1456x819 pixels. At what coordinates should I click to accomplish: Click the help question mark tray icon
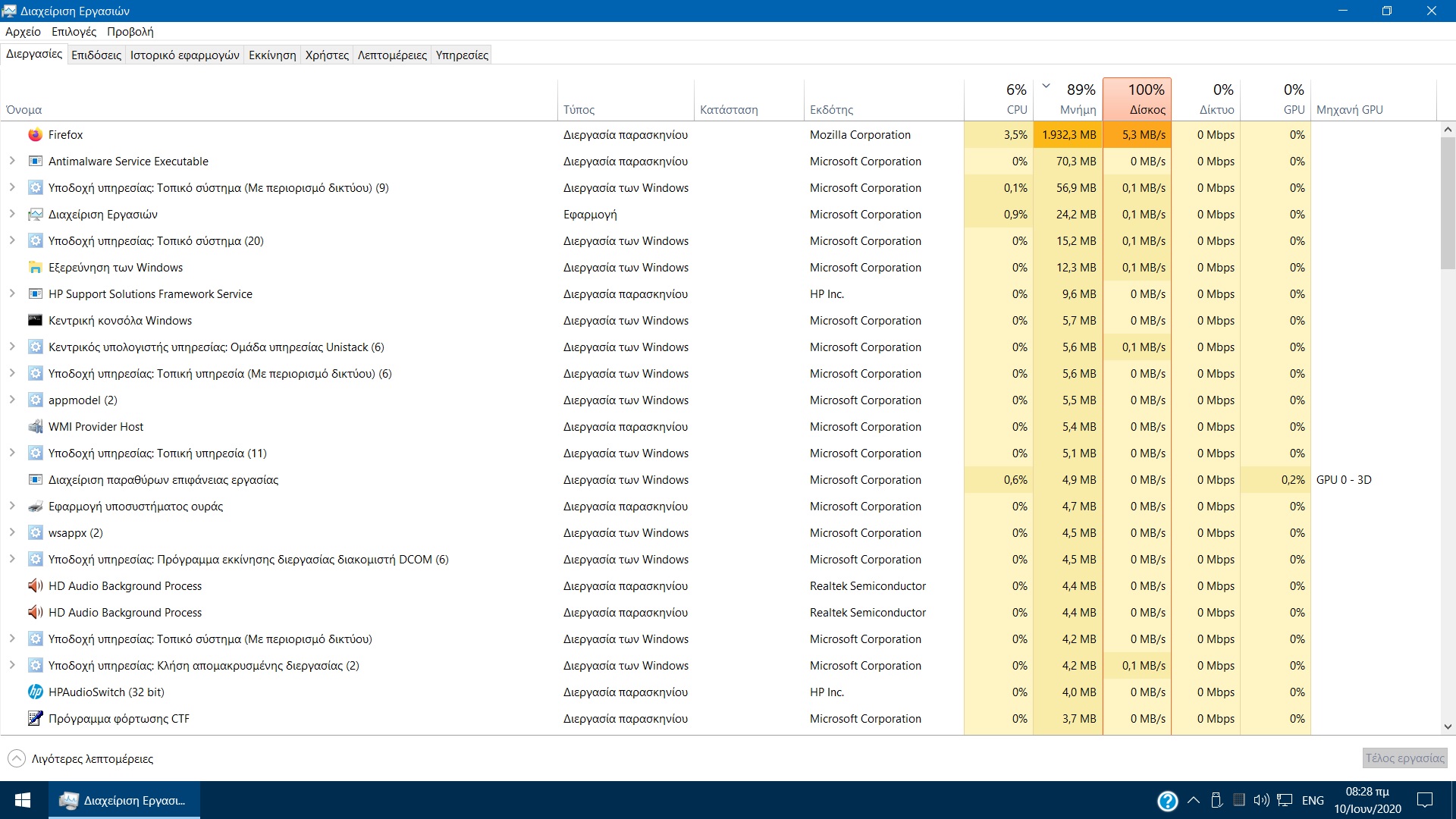(1168, 801)
